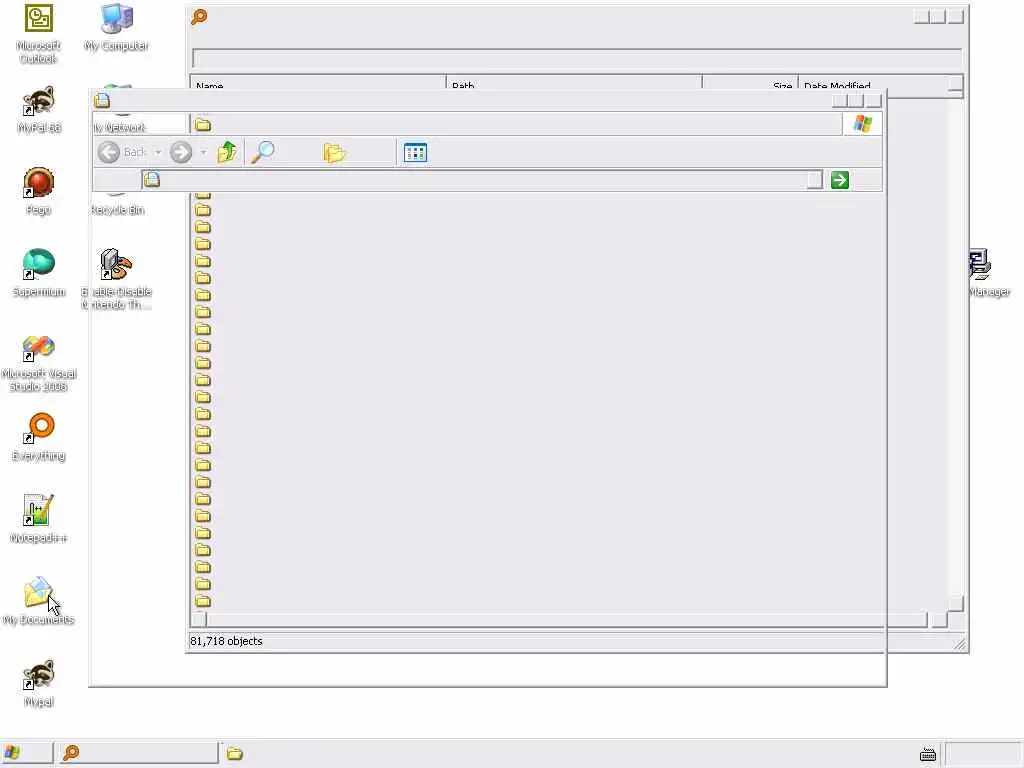This screenshot has height=768, width=1024.
Task: Open the My Documents desktop icon
Action: pyautogui.click(x=39, y=601)
